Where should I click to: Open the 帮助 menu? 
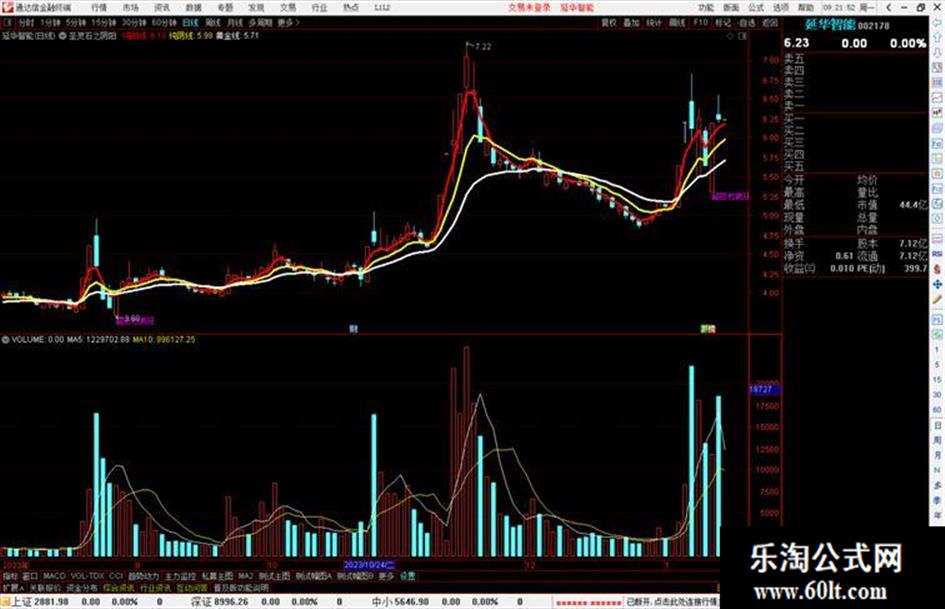tap(806, 7)
